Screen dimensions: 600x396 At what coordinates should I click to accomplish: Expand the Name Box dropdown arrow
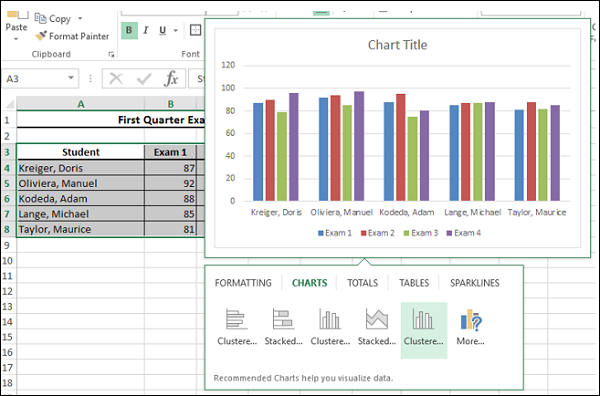(71, 78)
